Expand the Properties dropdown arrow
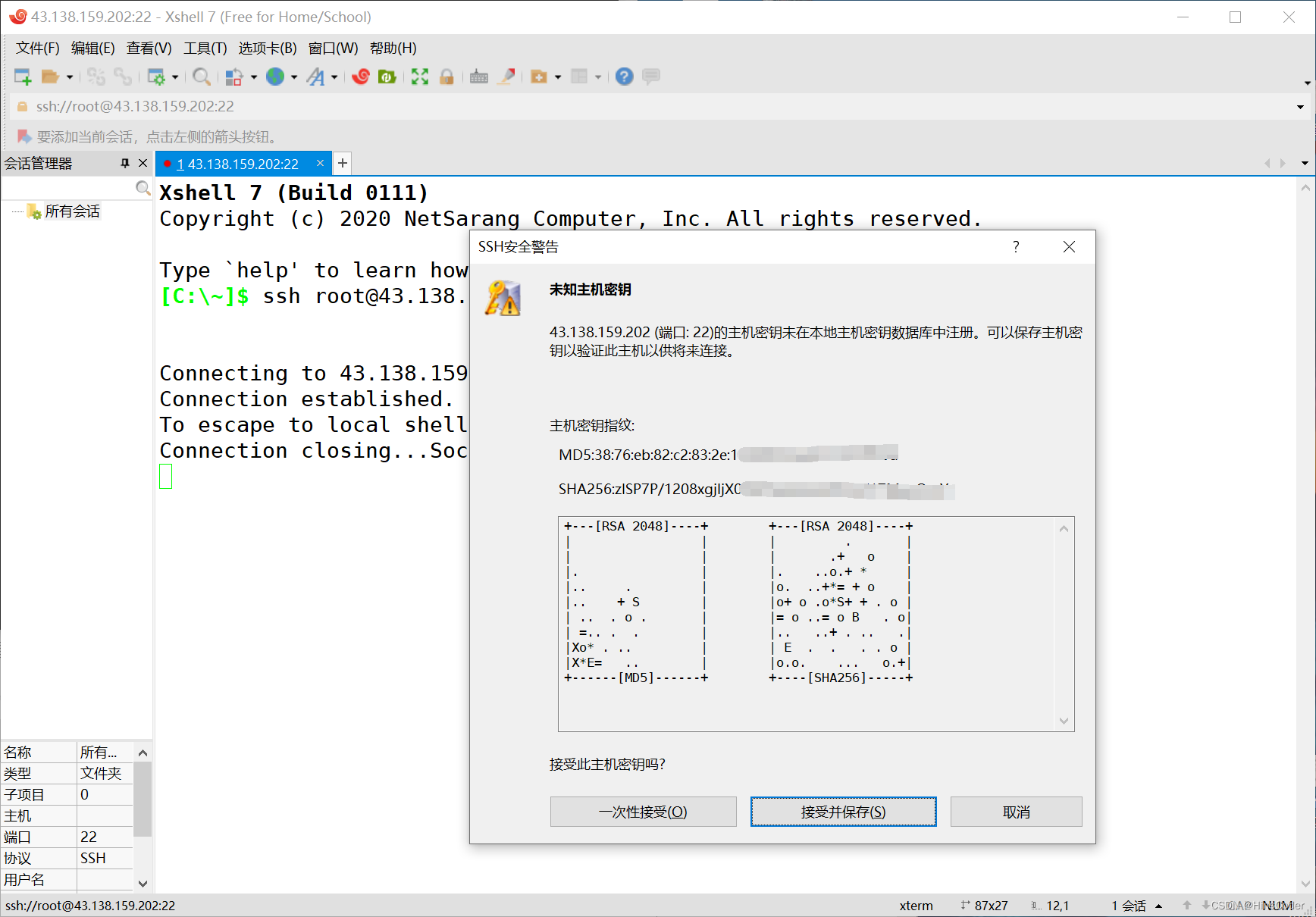The width and height of the screenshot is (1316, 917). [x=175, y=77]
